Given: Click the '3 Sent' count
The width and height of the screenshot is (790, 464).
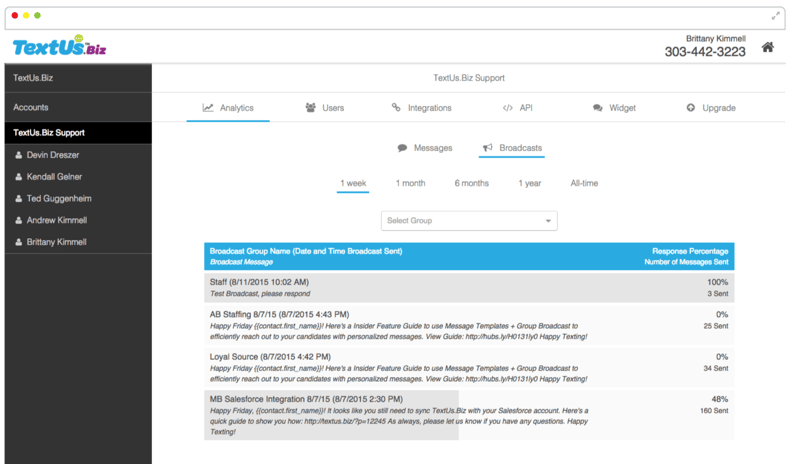Looking at the screenshot, I should (718, 294).
